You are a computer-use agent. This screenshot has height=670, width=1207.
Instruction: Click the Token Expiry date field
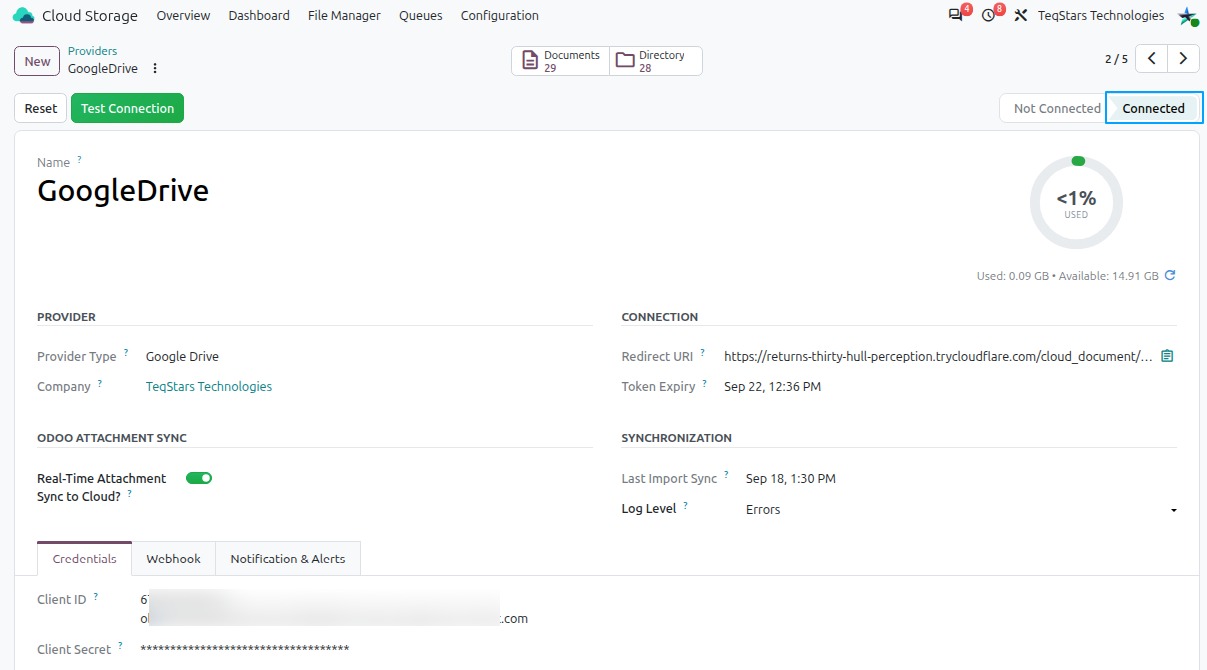click(772, 387)
